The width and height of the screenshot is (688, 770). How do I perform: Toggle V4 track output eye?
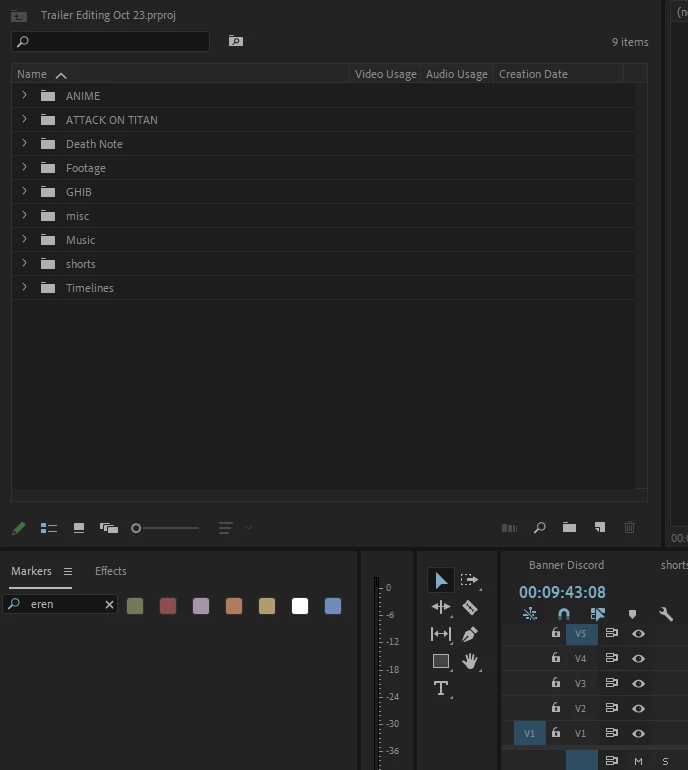638,659
